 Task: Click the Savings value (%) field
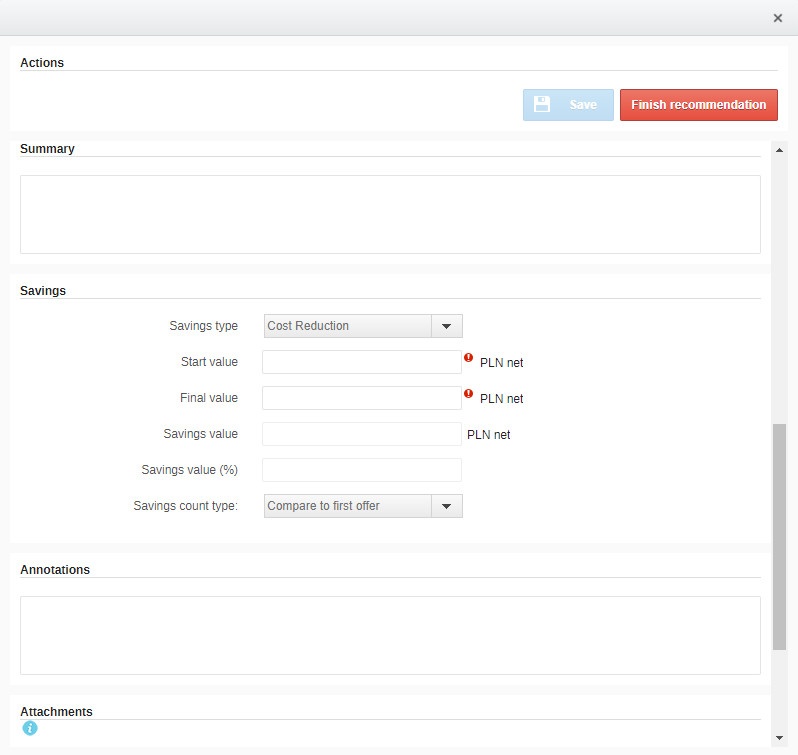click(x=361, y=470)
